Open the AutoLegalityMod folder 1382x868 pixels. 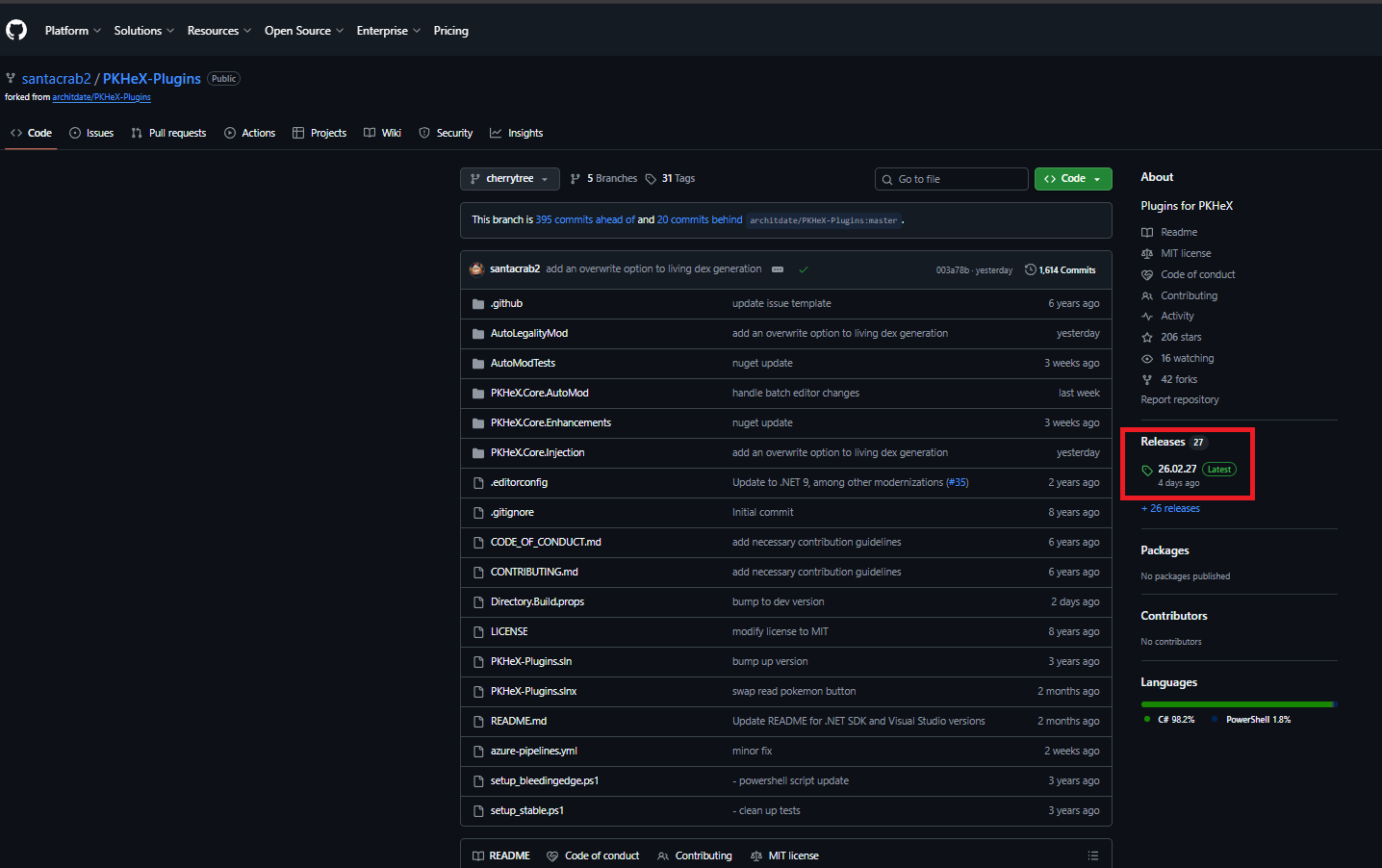529,333
